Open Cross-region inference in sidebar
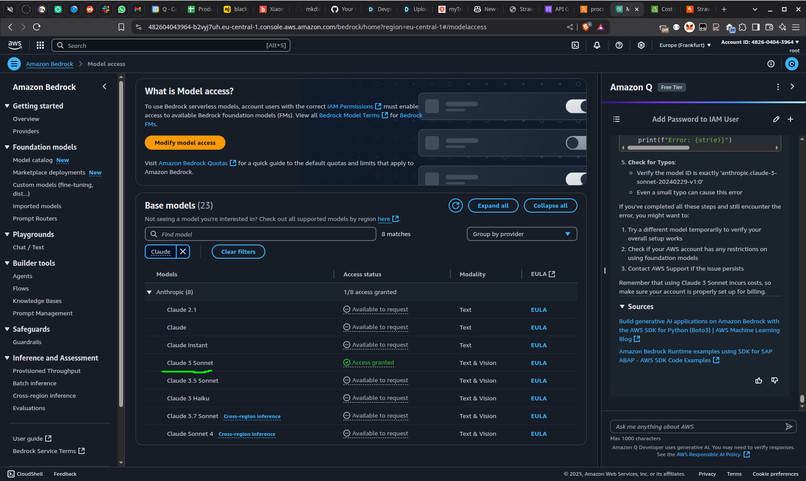 click(44, 396)
